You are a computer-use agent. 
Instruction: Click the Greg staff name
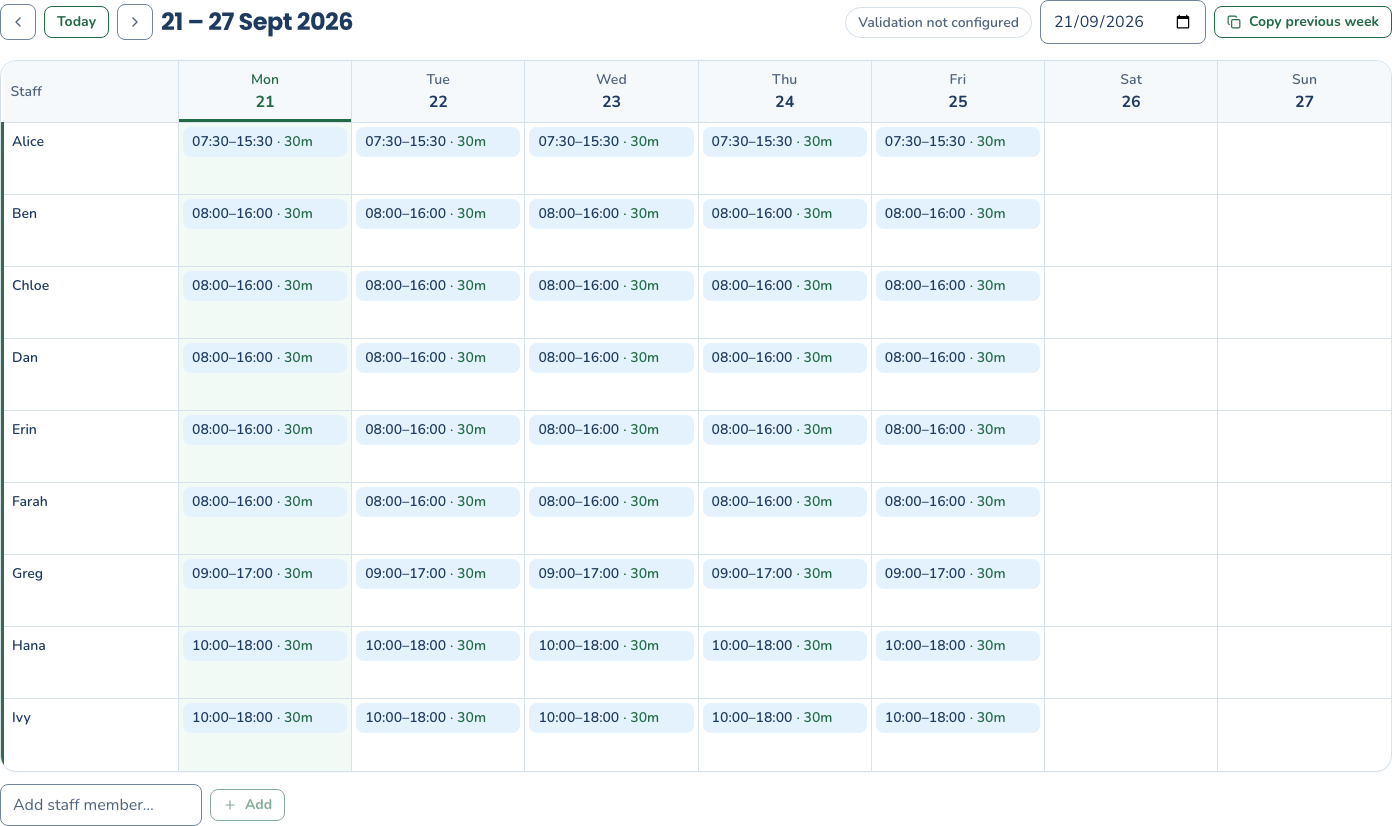click(27, 574)
